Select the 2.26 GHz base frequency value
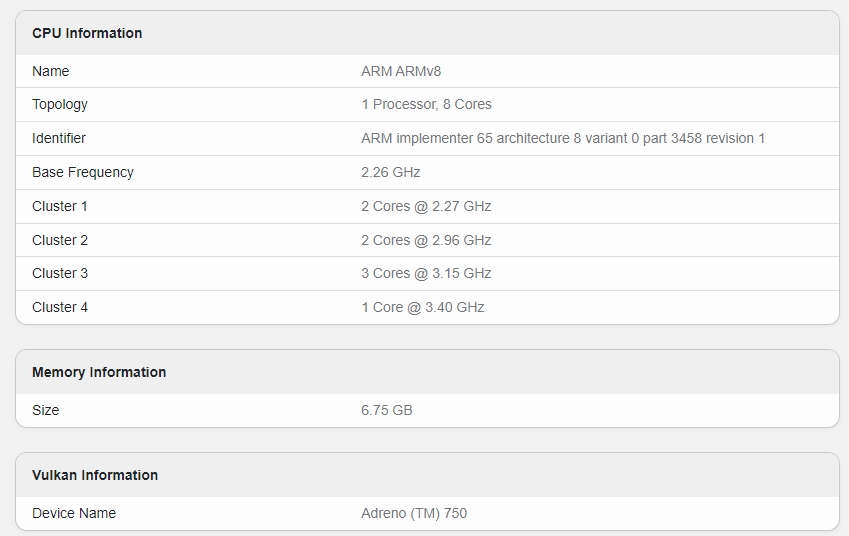 pyautogui.click(x=391, y=172)
